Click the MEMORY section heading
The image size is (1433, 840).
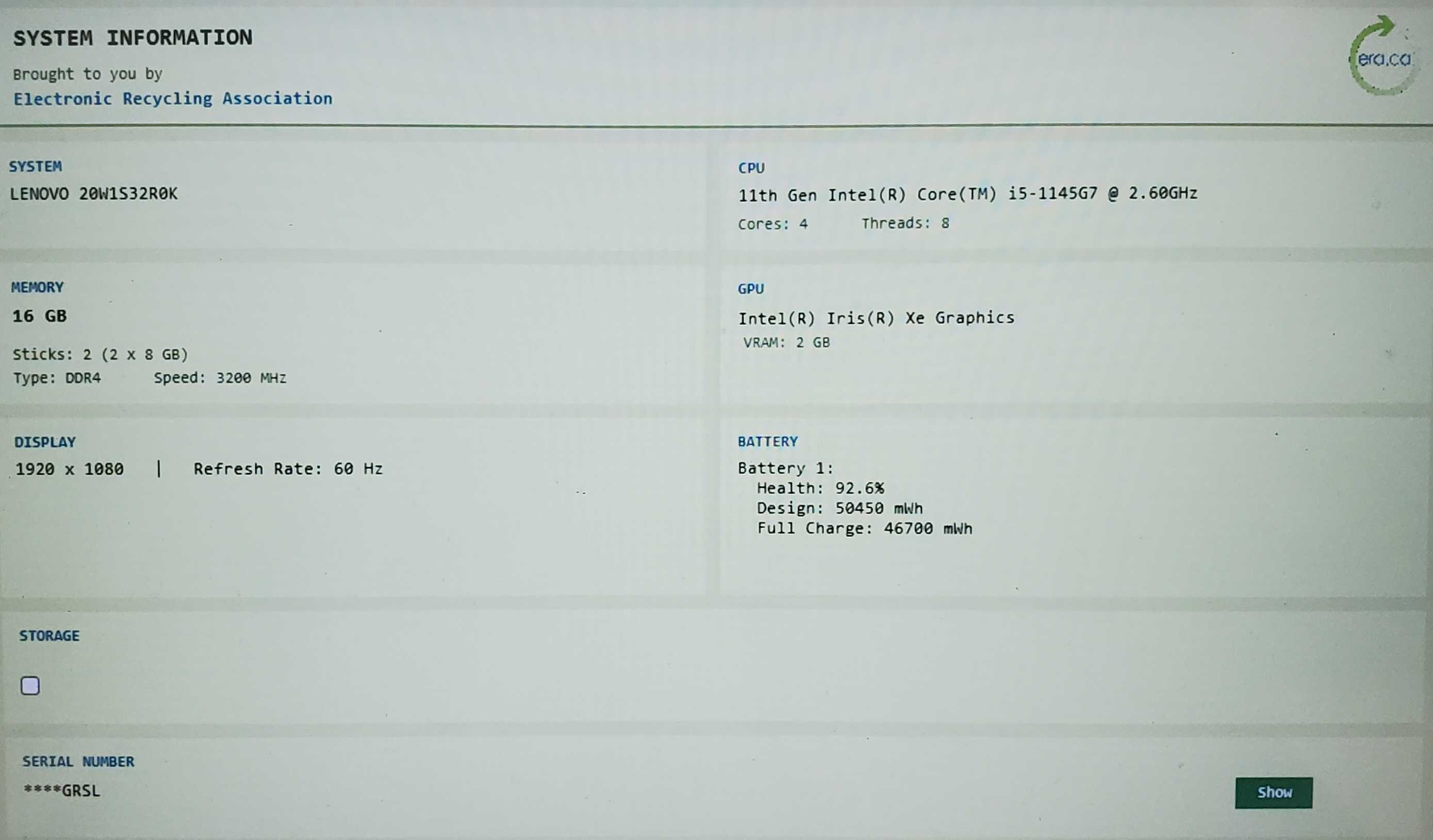click(38, 287)
